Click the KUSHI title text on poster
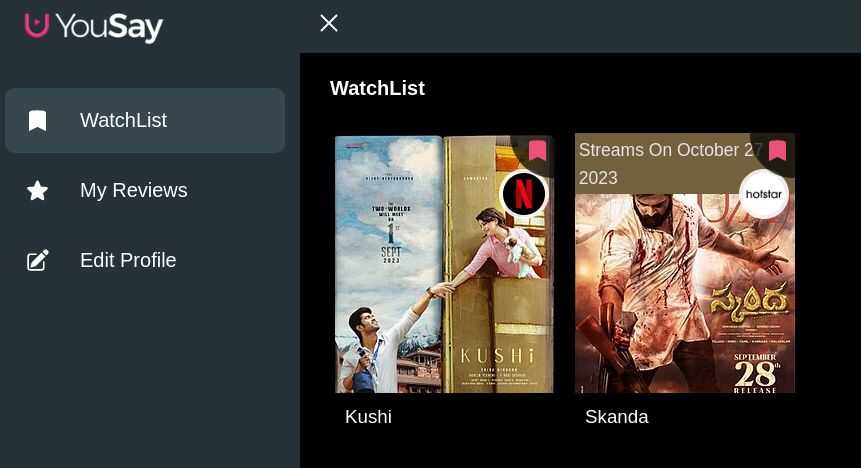861x468 pixels. point(497,355)
